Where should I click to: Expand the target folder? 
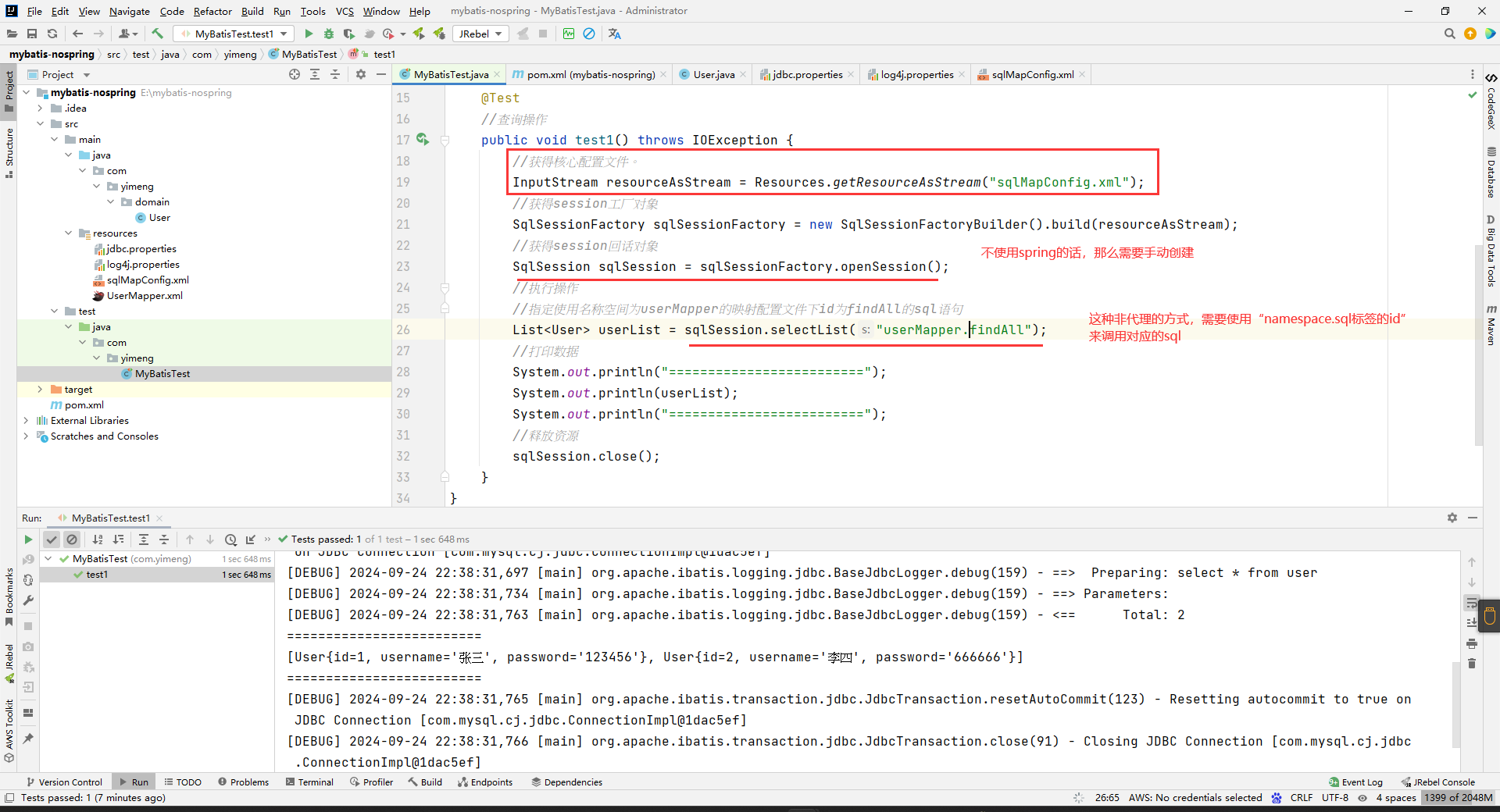pyautogui.click(x=41, y=389)
